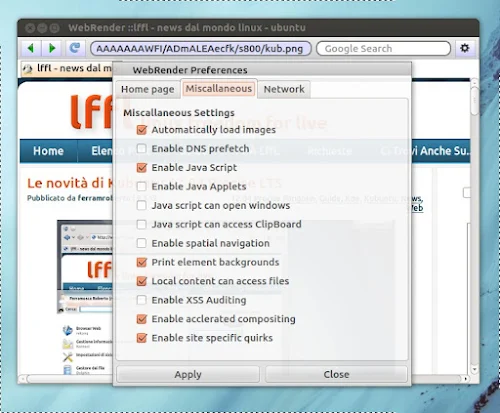Click the Google Search box
Screen dimensions: 500x413
coord(383,49)
